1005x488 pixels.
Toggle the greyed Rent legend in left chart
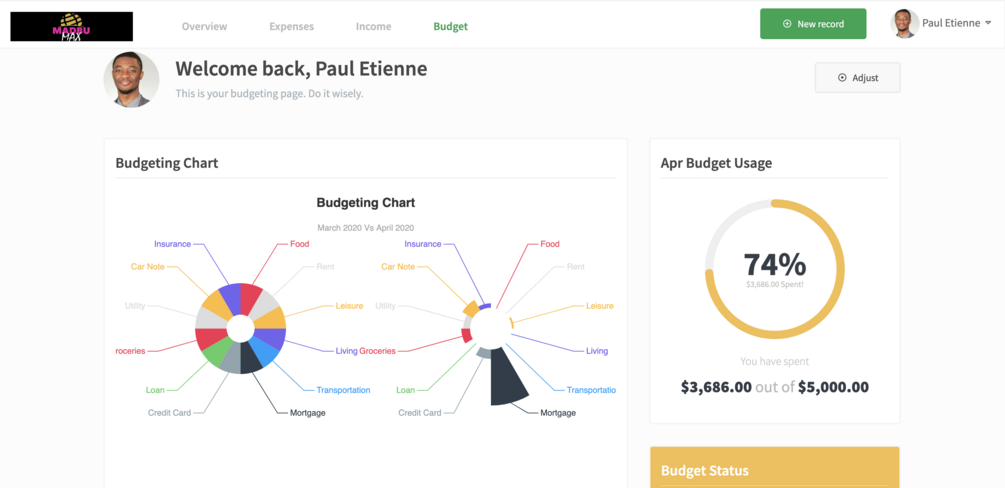tap(325, 267)
